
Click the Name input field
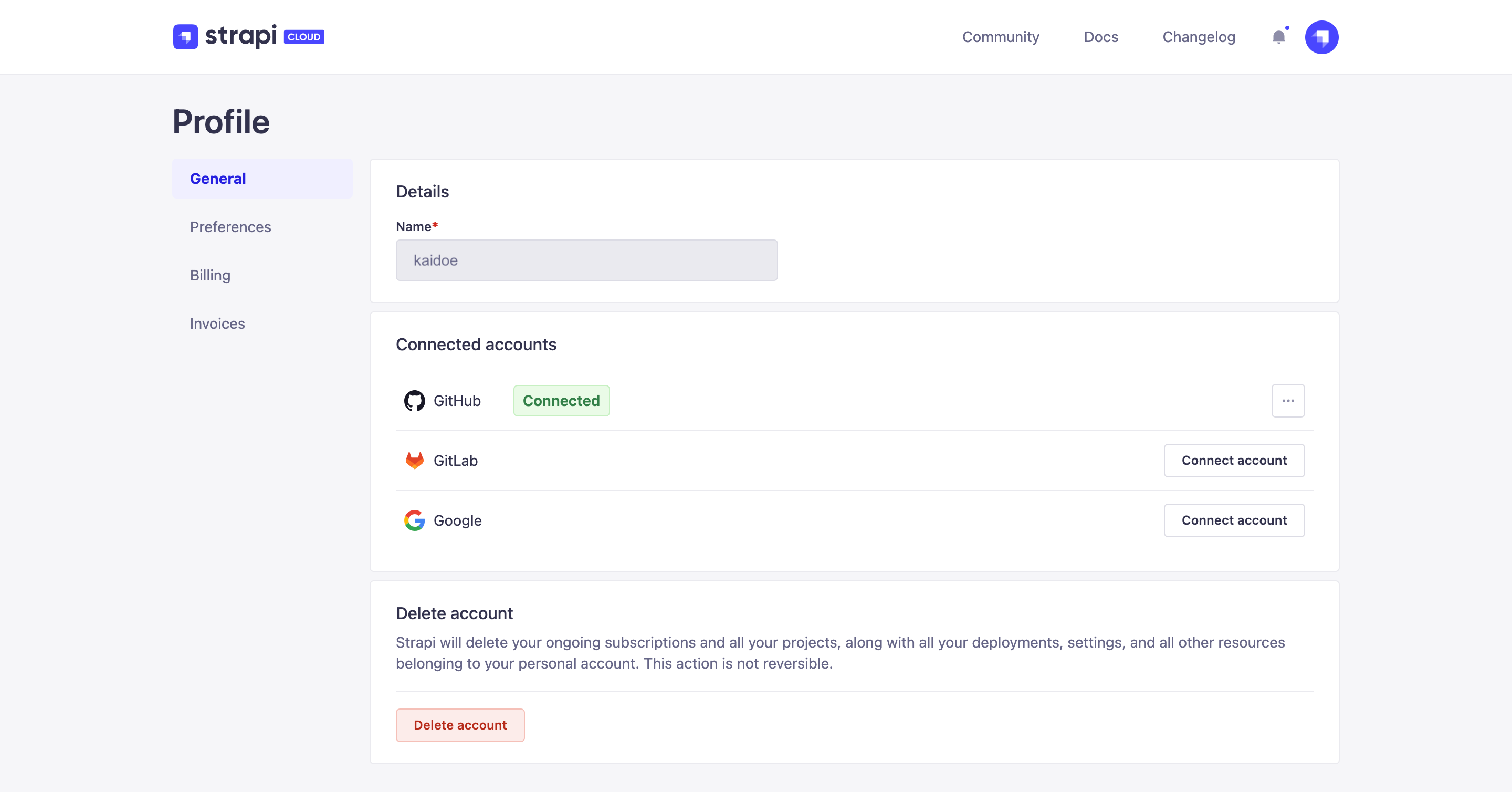pyautogui.click(x=586, y=260)
